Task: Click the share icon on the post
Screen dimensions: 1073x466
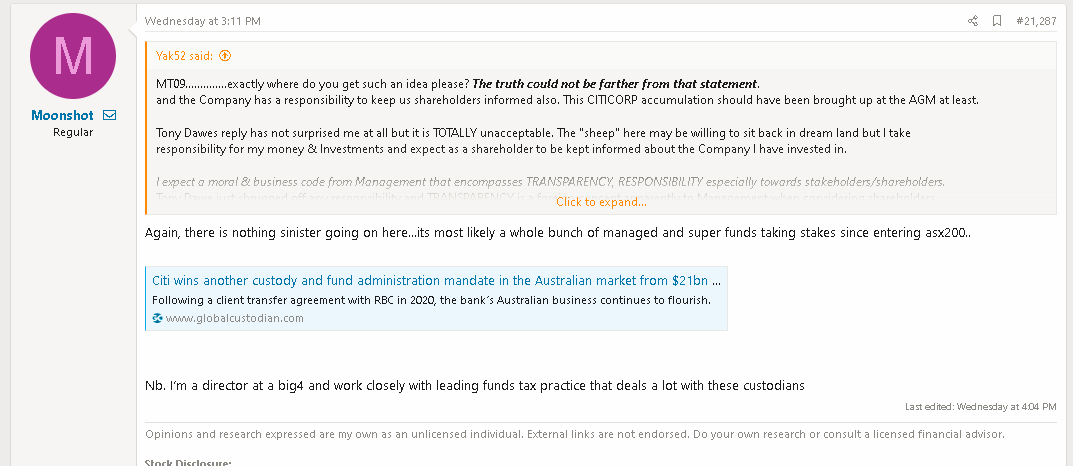Action: 973,21
